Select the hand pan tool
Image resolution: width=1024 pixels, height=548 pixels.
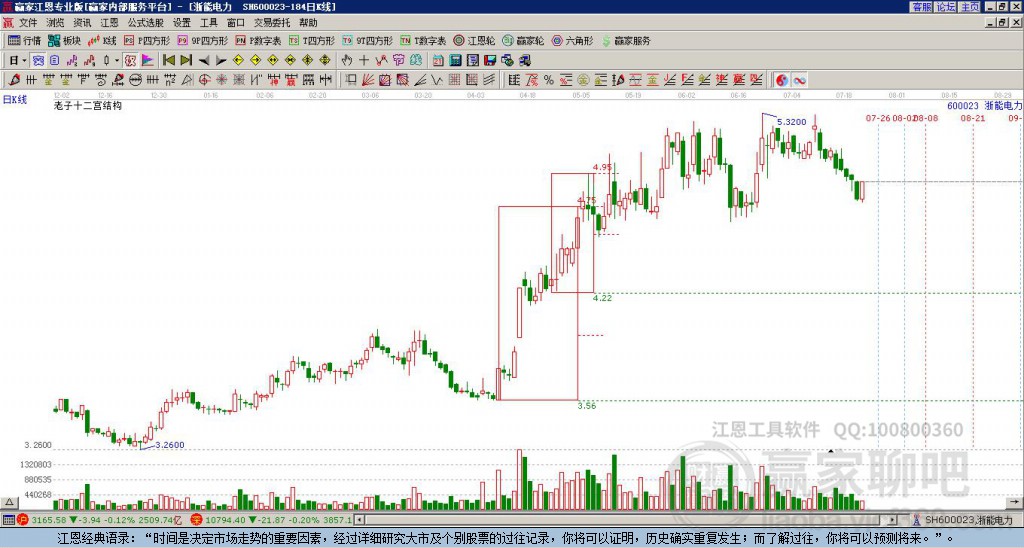(347, 61)
